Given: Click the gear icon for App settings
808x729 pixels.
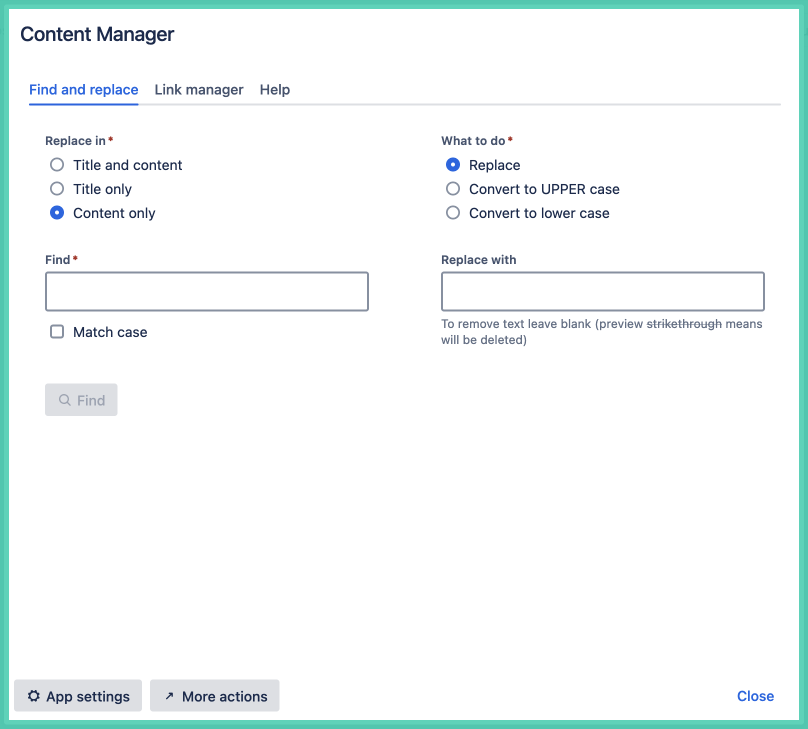Looking at the screenshot, I should pyautogui.click(x=34, y=696).
